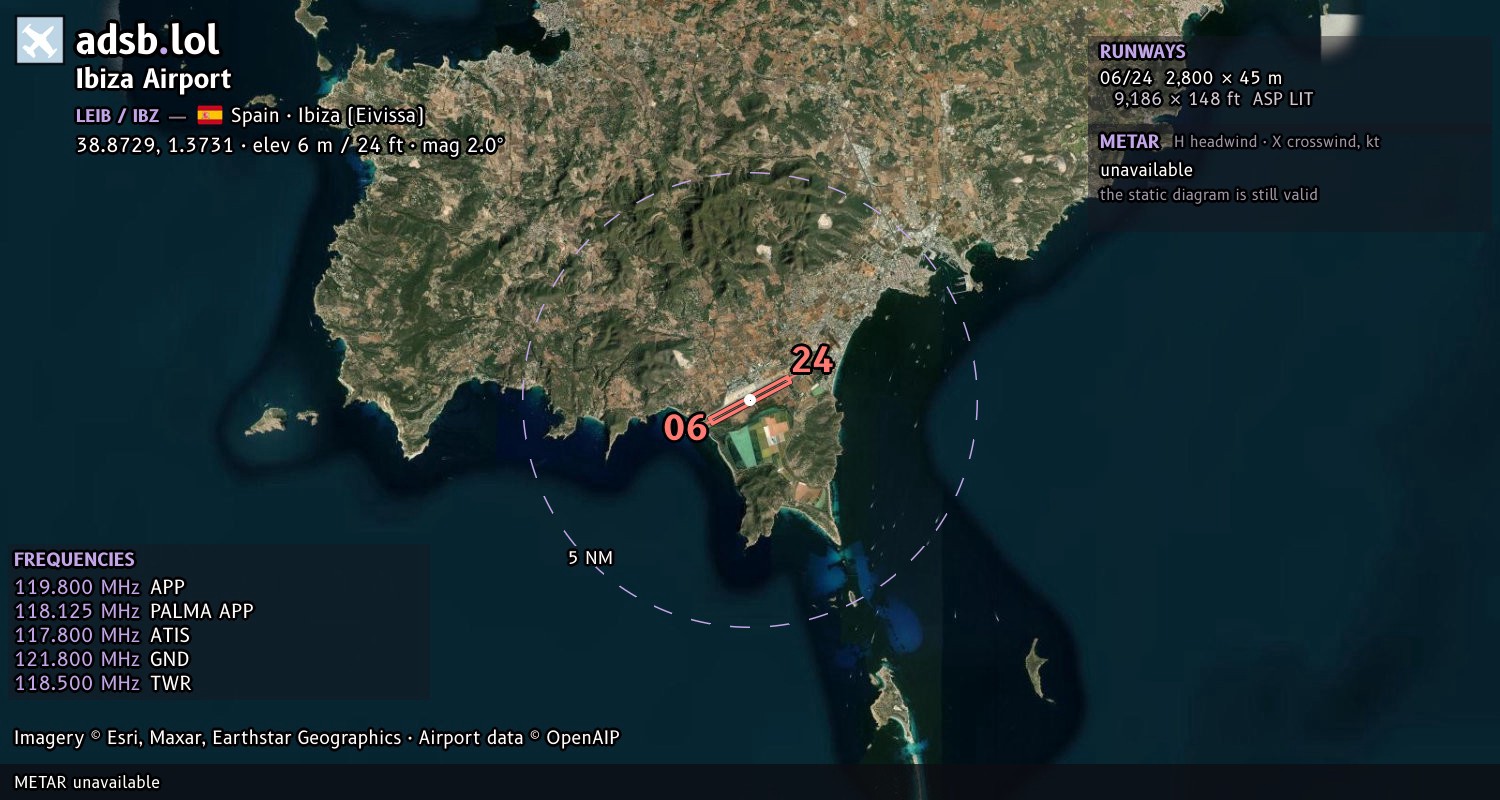Click the "METAR unavailable" status bar message
The width and height of the screenshot is (1500, 800).
click(x=87, y=782)
